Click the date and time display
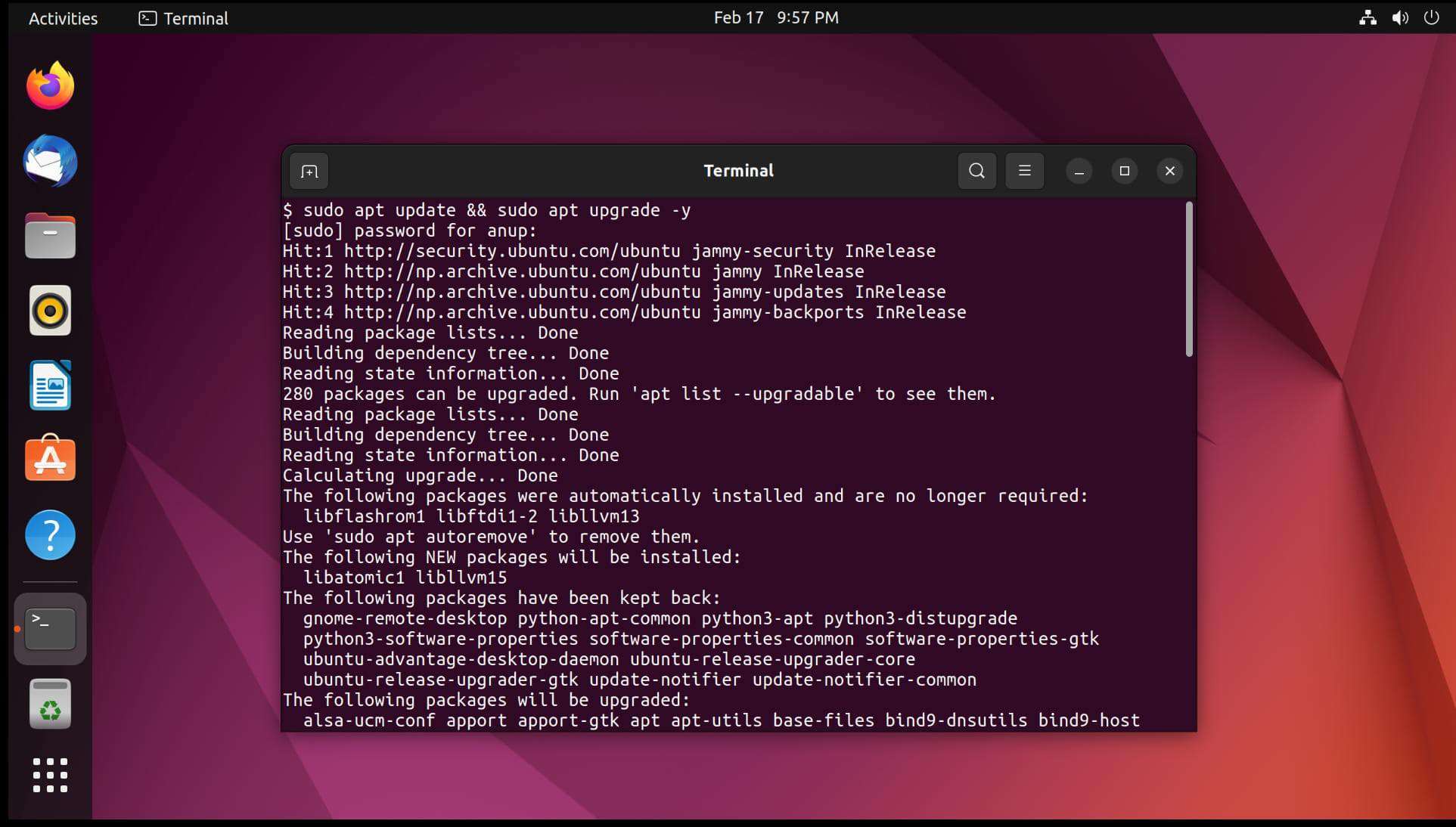This screenshot has width=1456, height=827. pos(776,17)
